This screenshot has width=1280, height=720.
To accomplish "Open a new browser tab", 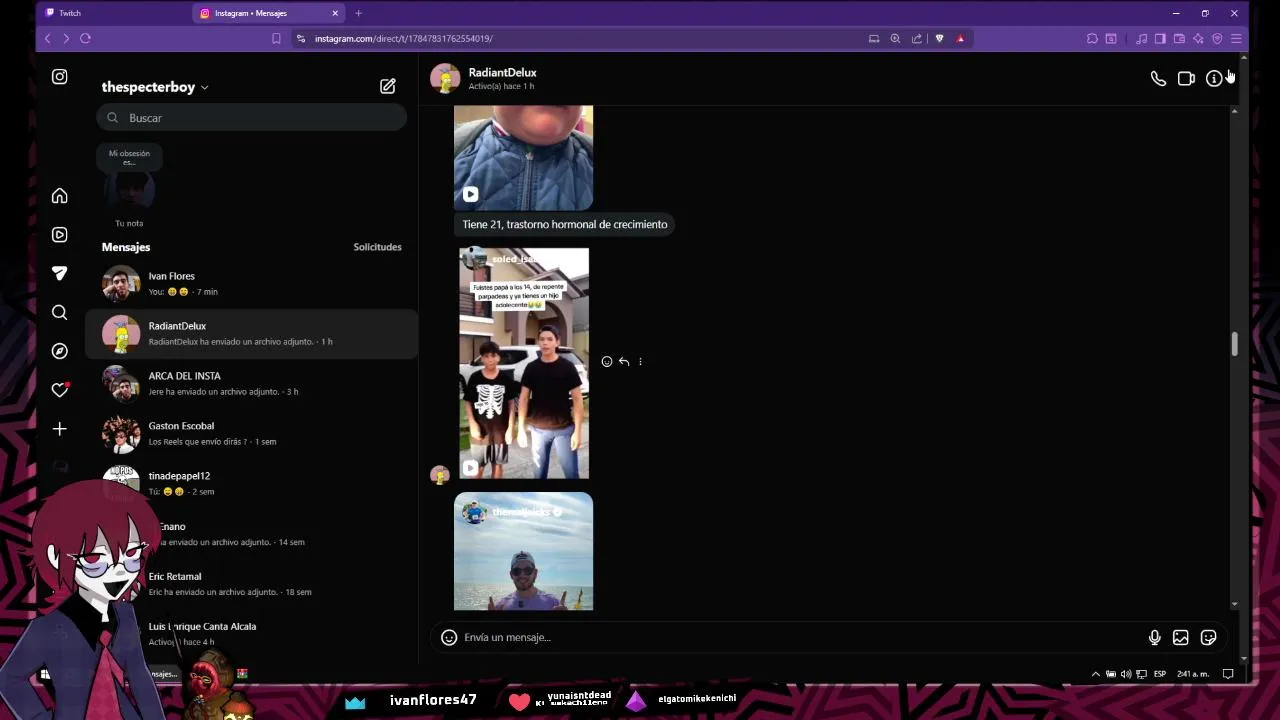I will (358, 13).
